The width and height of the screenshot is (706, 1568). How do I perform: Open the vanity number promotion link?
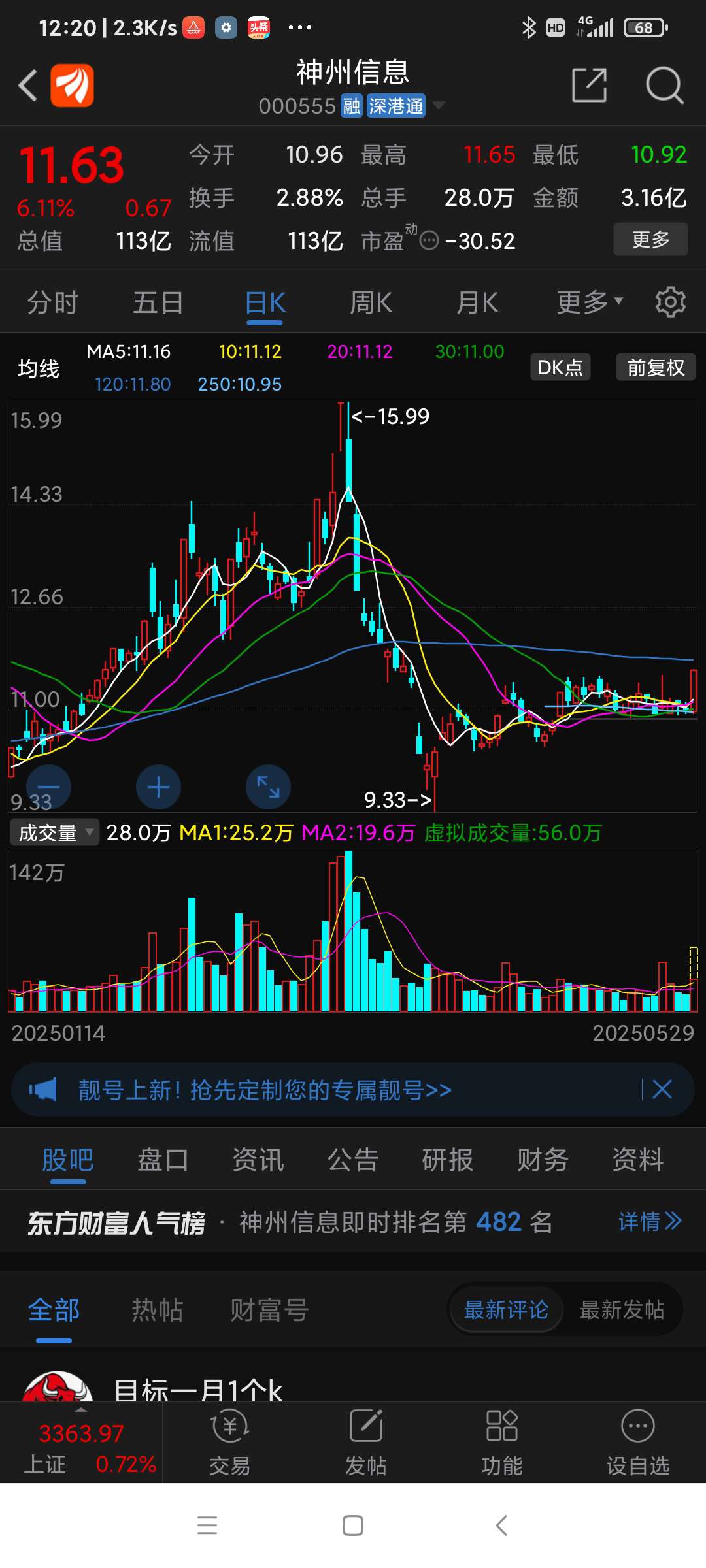coord(265,1090)
